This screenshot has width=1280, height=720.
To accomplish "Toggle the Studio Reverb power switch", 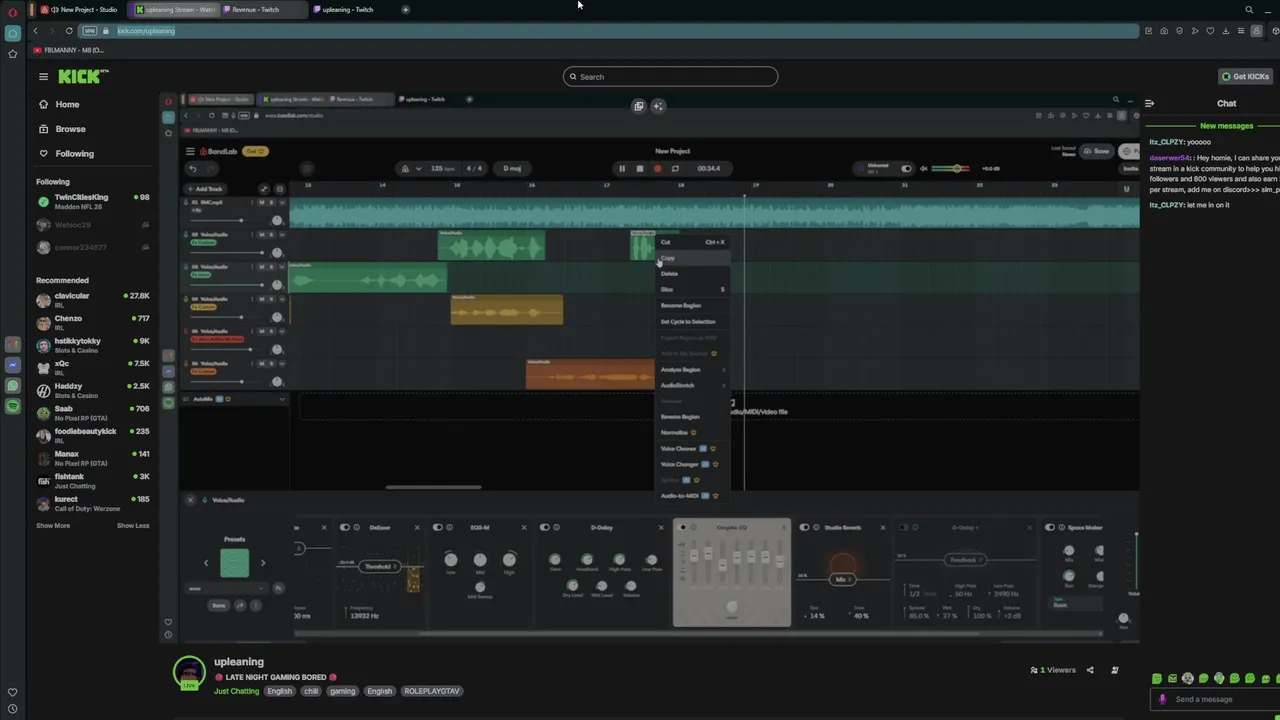I will coord(804,527).
